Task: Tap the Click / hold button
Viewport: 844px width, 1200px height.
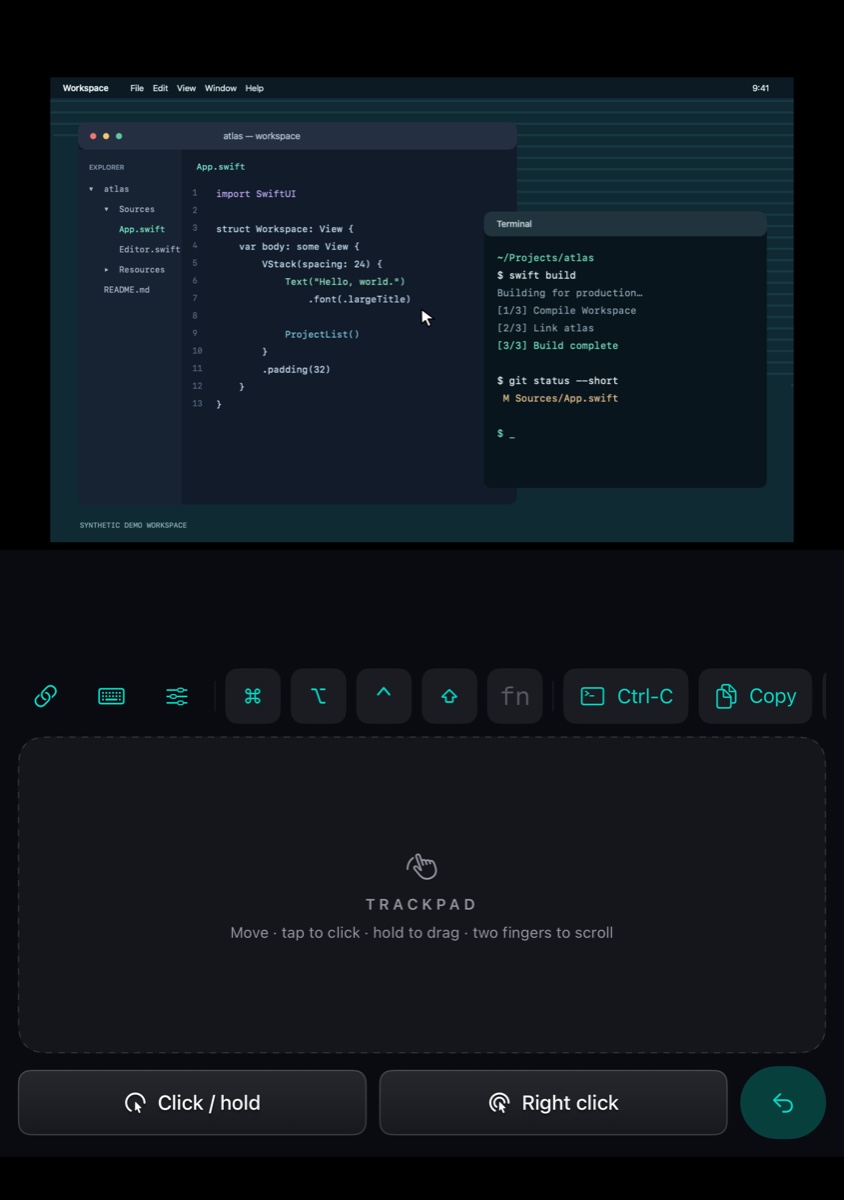Action: 192,1103
